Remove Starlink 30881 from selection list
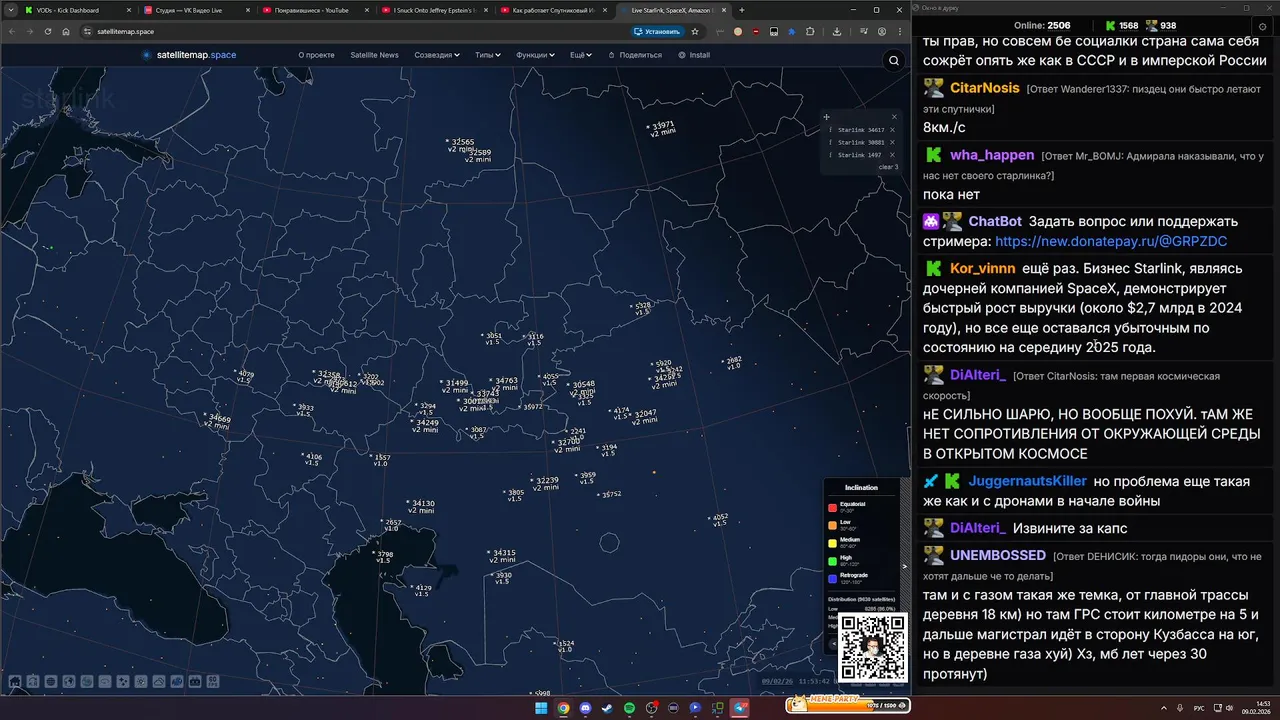Viewport: 1280px width, 720px height. (x=892, y=142)
